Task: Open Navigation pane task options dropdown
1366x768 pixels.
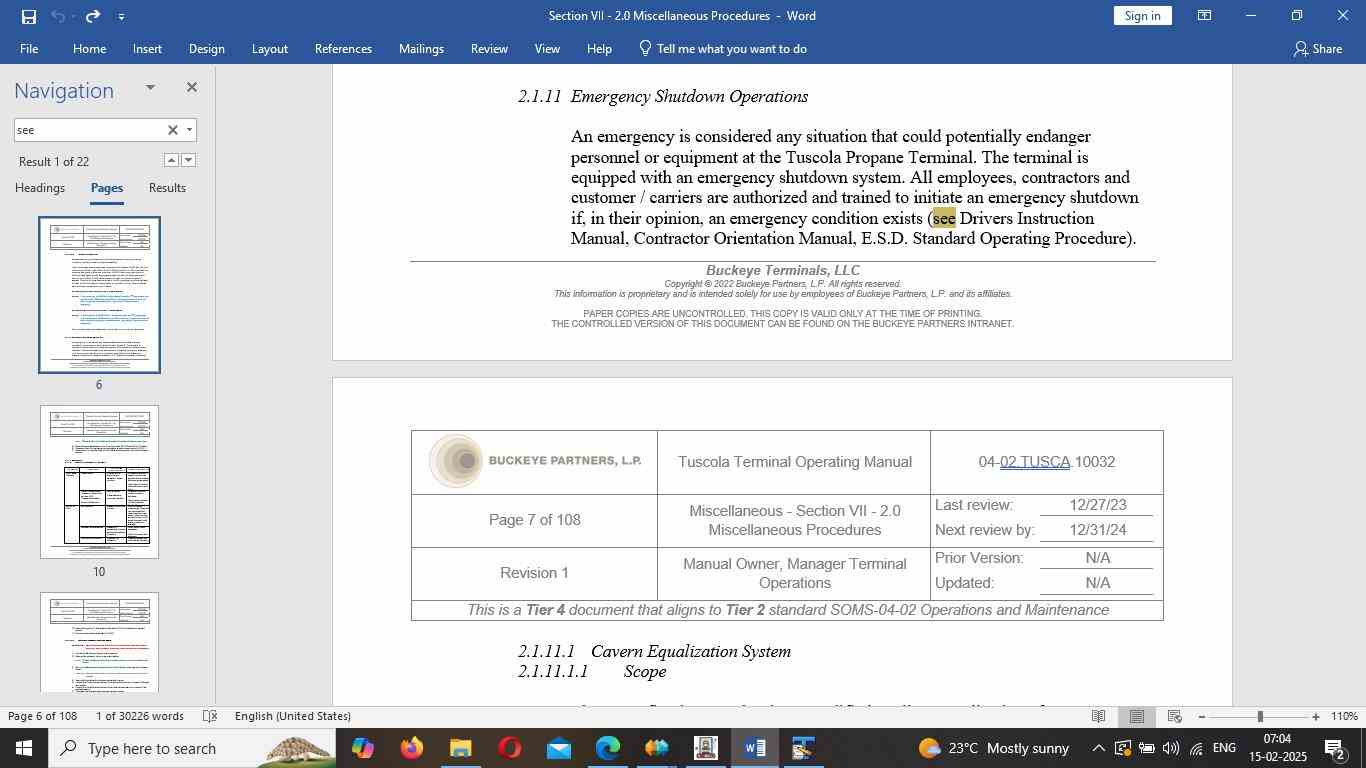Action: point(150,87)
